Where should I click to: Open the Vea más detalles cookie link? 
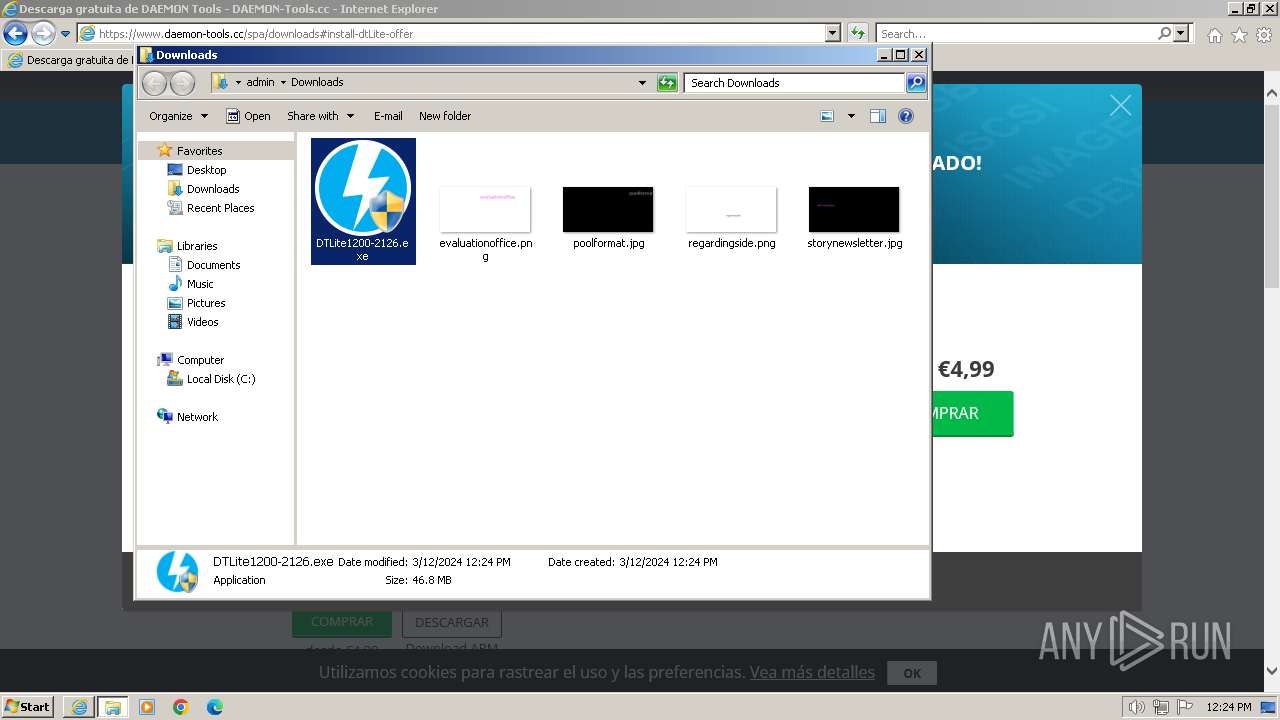tap(812, 672)
